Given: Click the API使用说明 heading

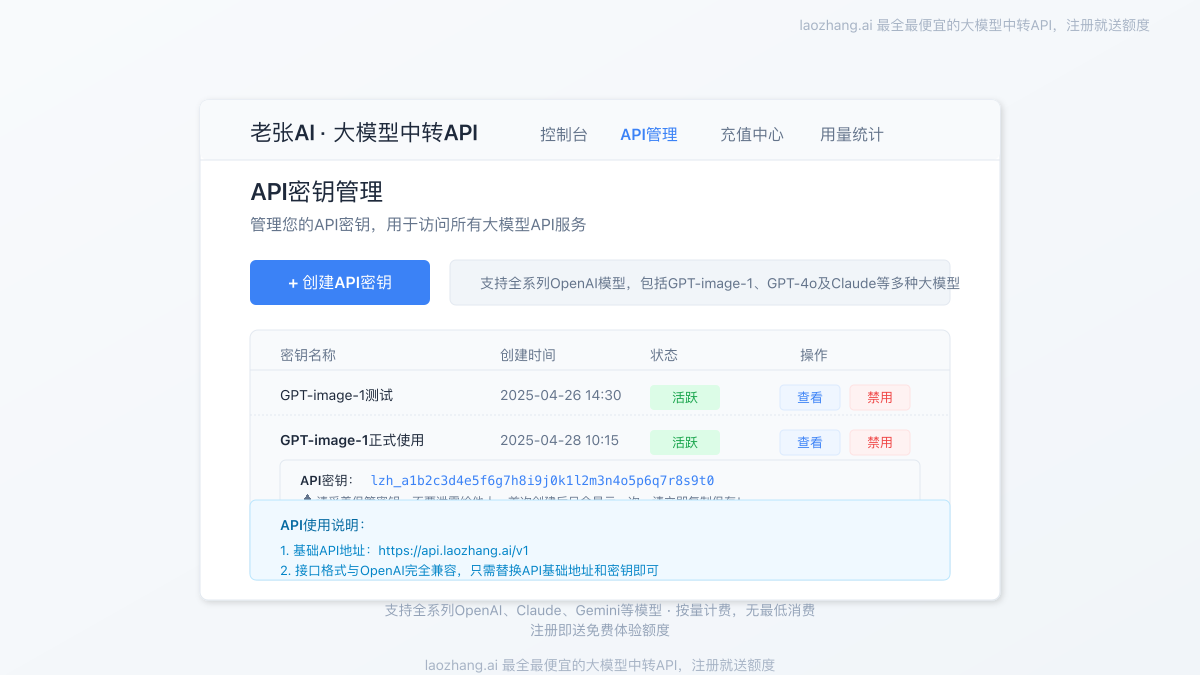Looking at the screenshot, I should coord(322,525).
